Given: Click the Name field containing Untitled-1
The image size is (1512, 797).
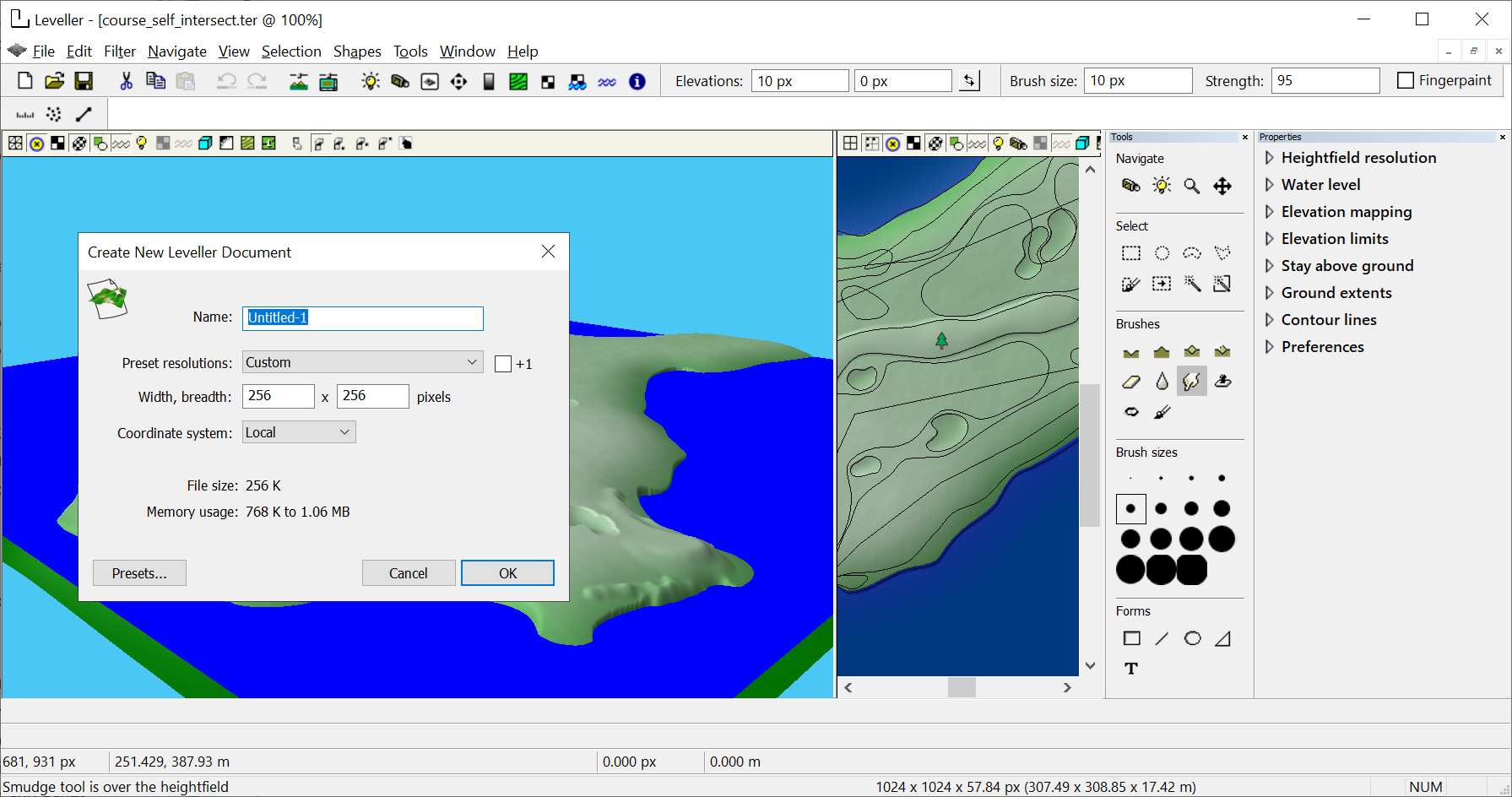Looking at the screenshot, I should tap(363, 318).
